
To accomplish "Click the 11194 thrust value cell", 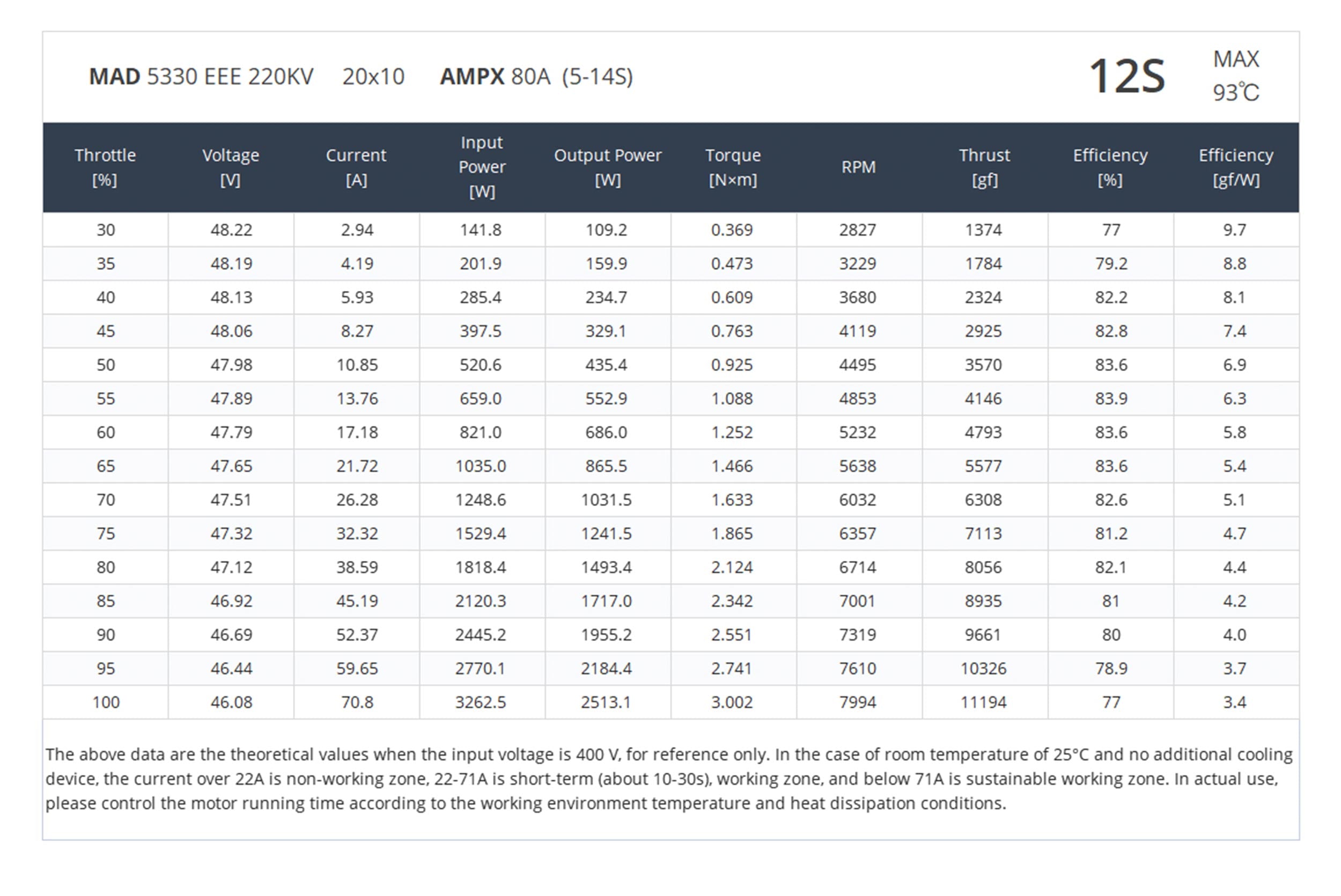I will (983, 702).
